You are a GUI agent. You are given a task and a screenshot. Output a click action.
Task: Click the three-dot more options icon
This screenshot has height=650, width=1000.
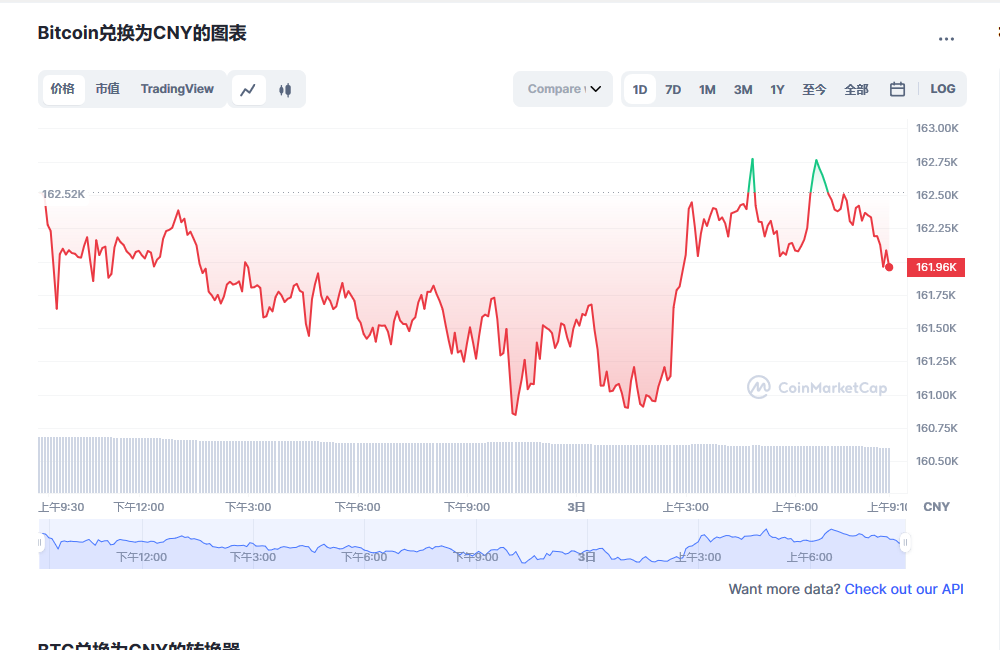(x=946, y=38)
